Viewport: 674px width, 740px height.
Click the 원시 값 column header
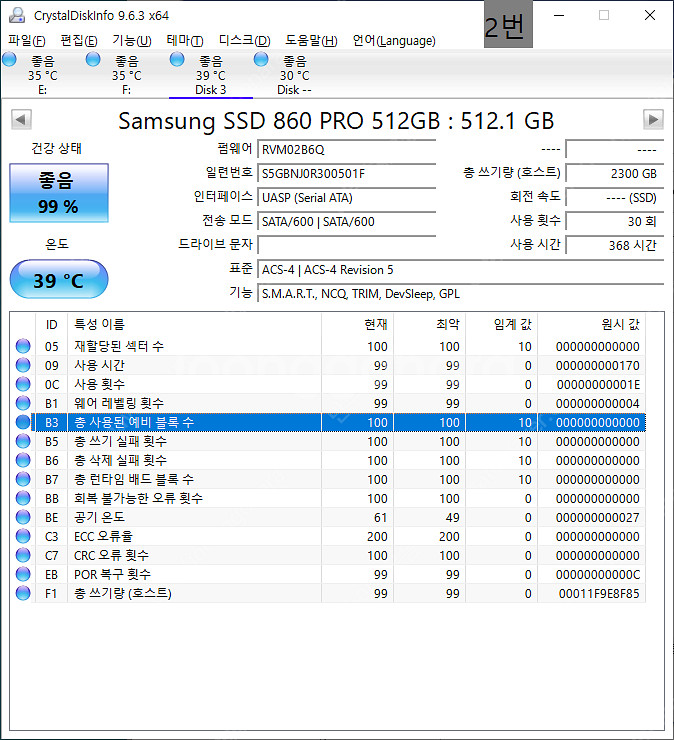tap(591, 324)
